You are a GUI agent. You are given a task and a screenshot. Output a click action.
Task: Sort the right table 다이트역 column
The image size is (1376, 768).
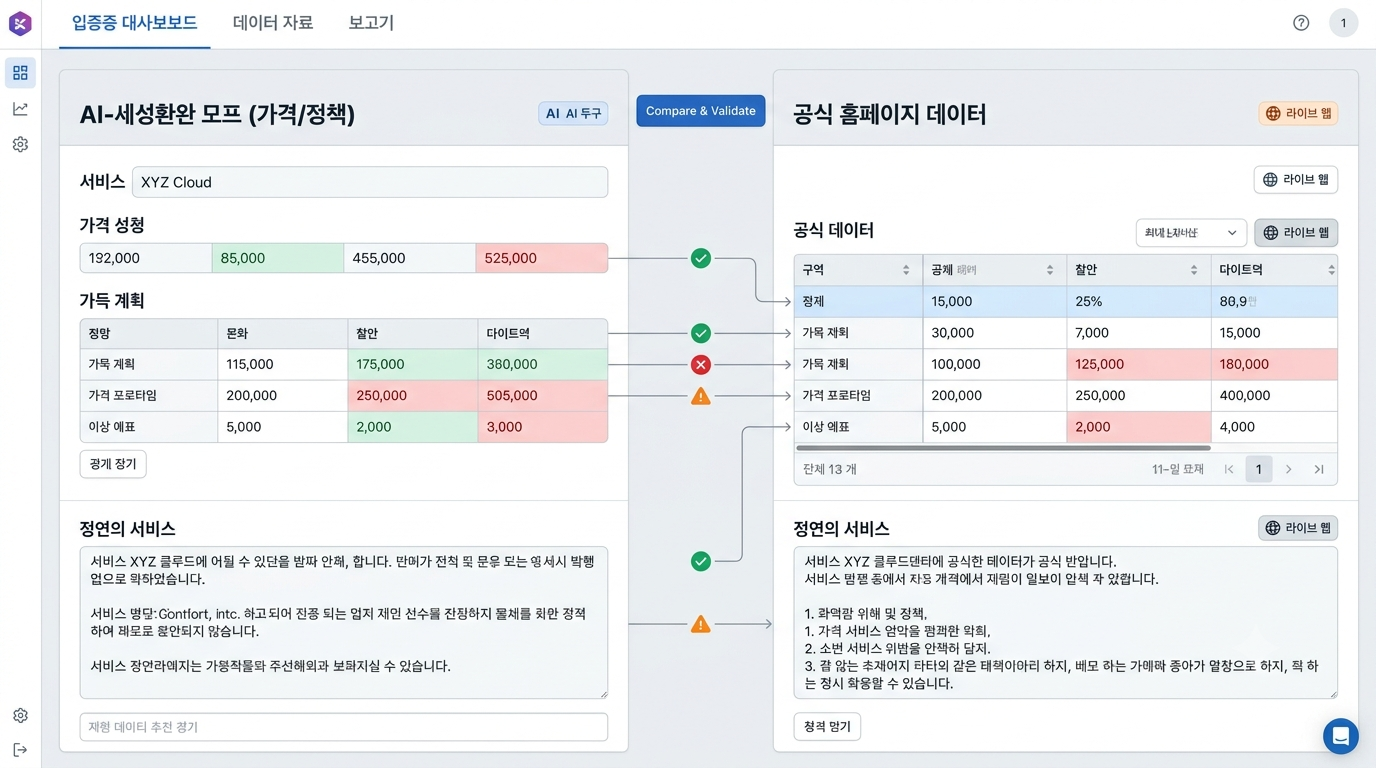[x=1331, y=271]
